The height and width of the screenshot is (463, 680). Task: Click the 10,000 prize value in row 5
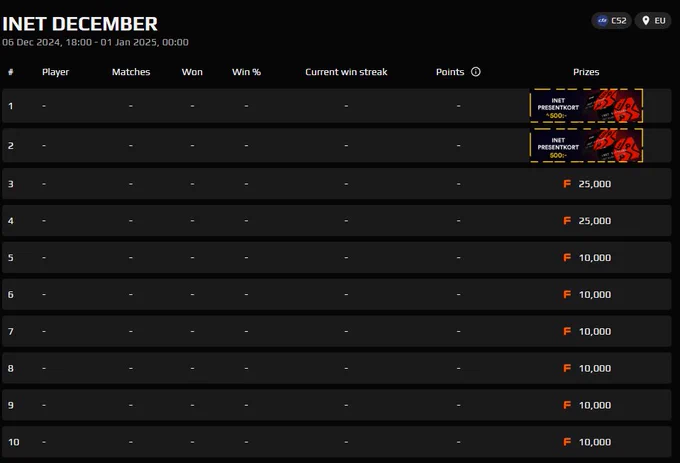click(595, 258)
